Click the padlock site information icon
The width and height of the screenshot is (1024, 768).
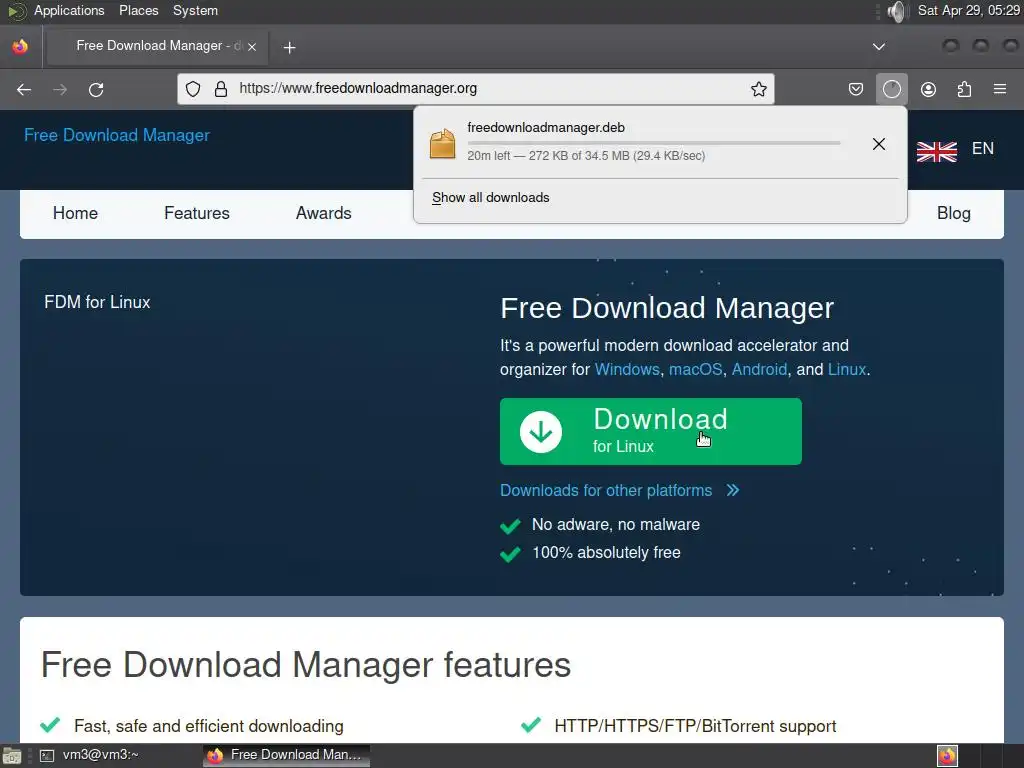(x=221, y=89)
